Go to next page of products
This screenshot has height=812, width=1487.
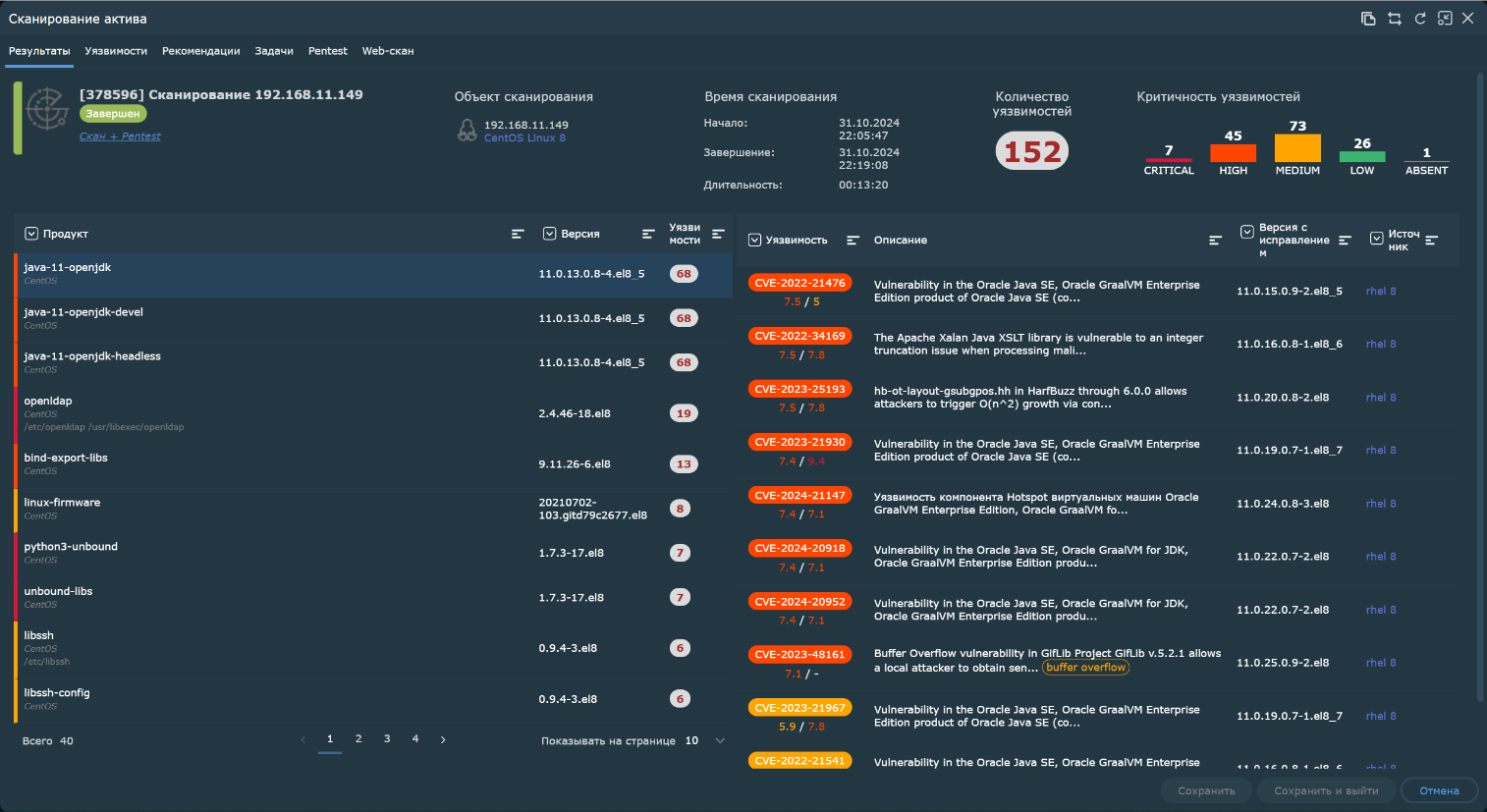[443, 739]
